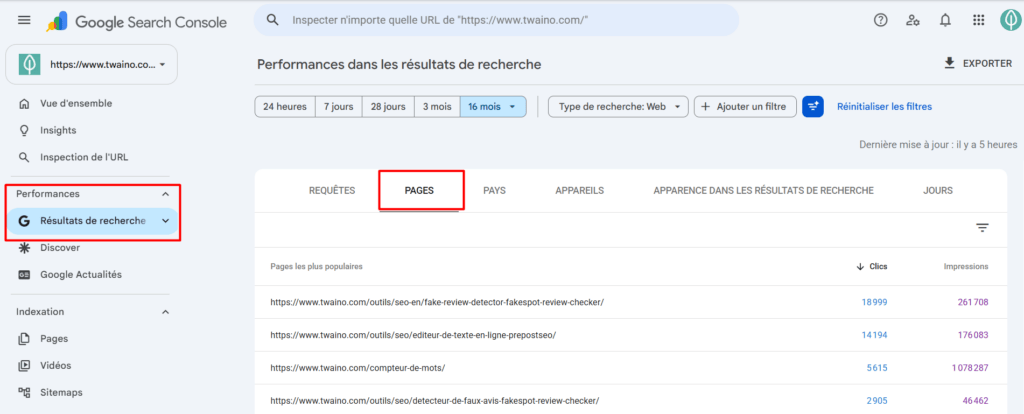The image size is (1024, 414).
Task: Open Vidéos indexing report
Action: click(56, 365)
